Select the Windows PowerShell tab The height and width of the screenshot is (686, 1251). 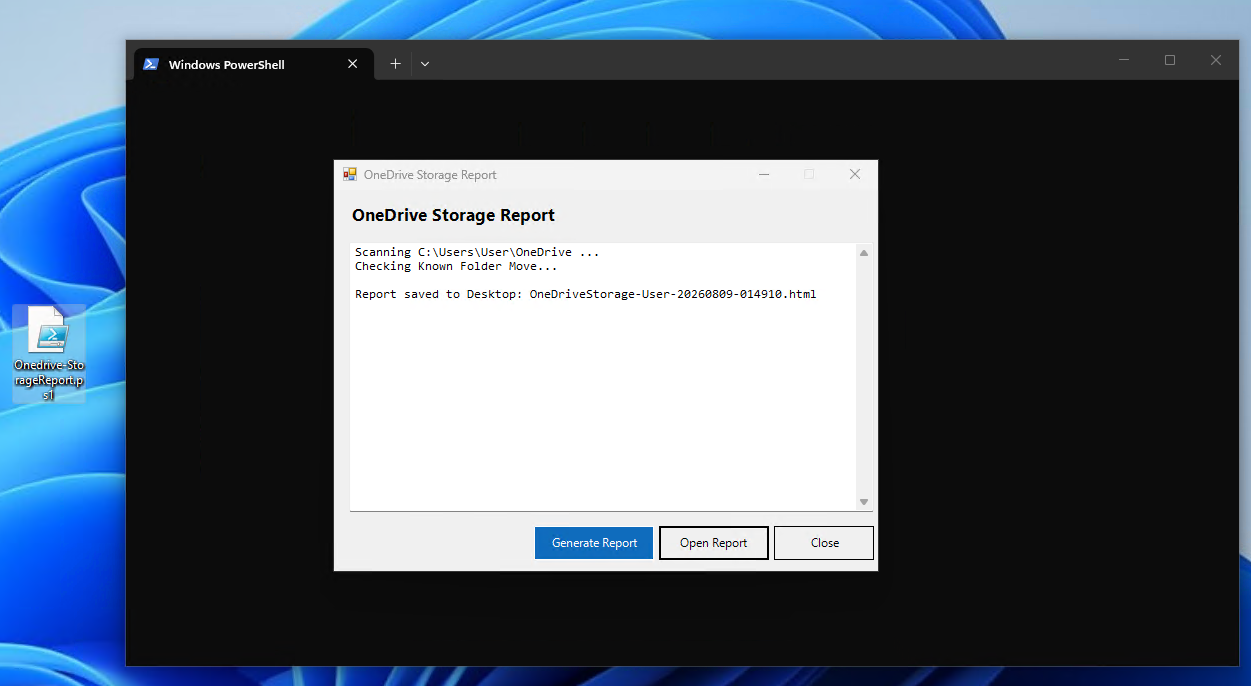[254, 64]
